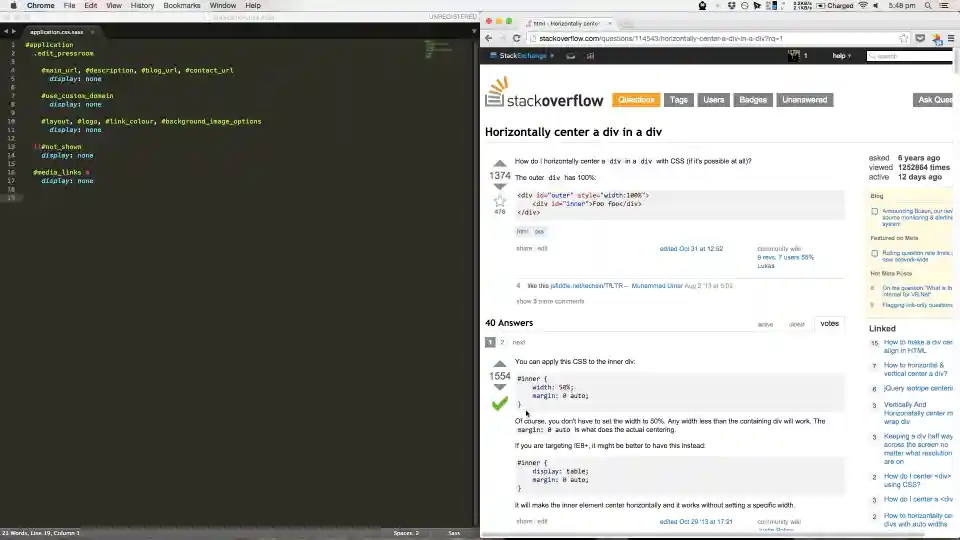960x540 pixels.
Task: Favorite the question using the star
Action: [500, 201]
